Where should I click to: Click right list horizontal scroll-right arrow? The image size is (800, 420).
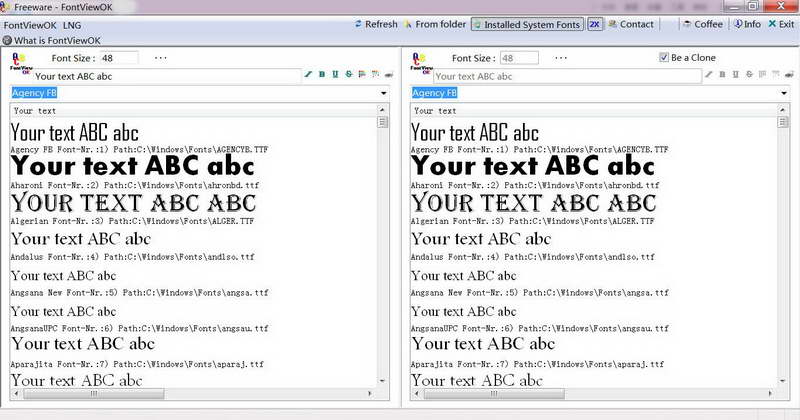coord(770,393)
